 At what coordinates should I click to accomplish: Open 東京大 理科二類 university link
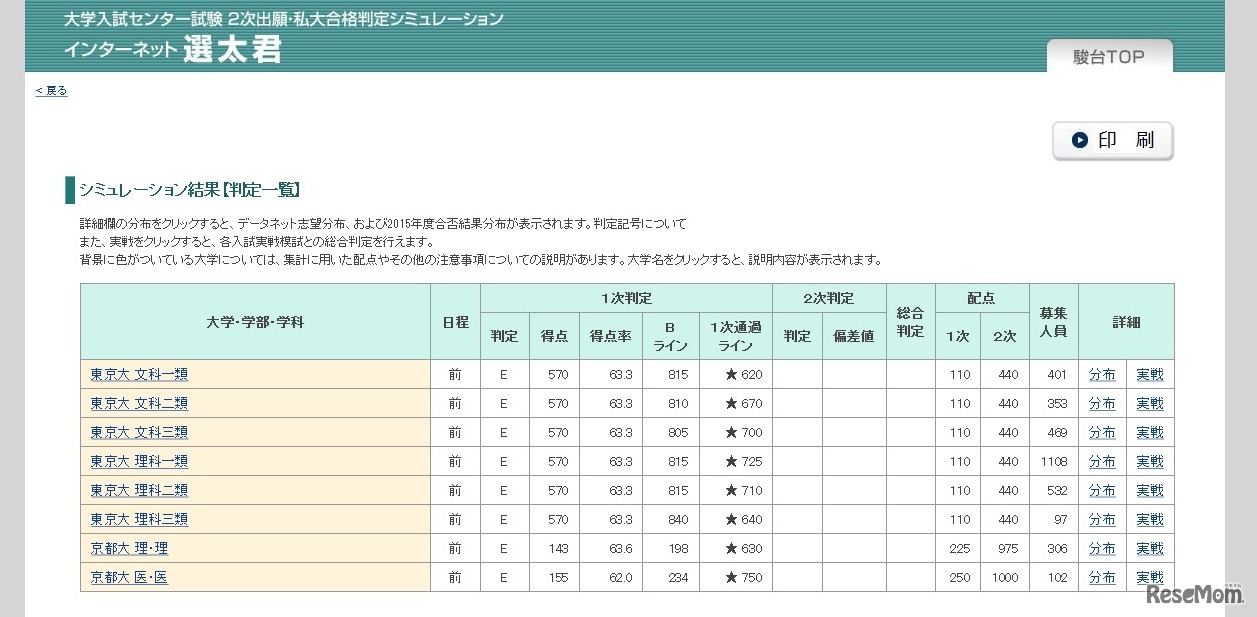(x=139, y=491)
